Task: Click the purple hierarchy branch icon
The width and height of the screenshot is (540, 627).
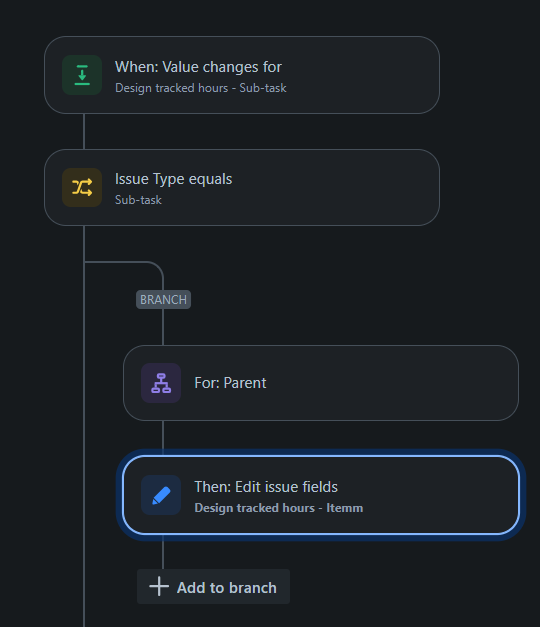Action: pos(161,383)
